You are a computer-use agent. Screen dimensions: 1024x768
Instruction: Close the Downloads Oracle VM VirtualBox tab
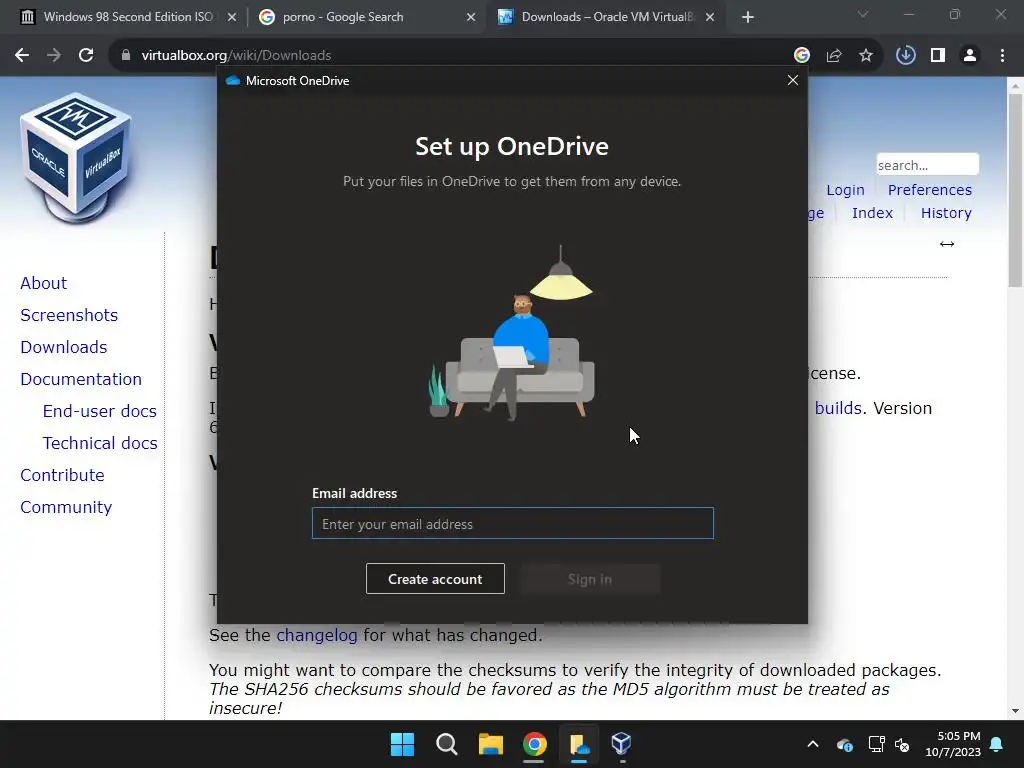pos(710,18)
